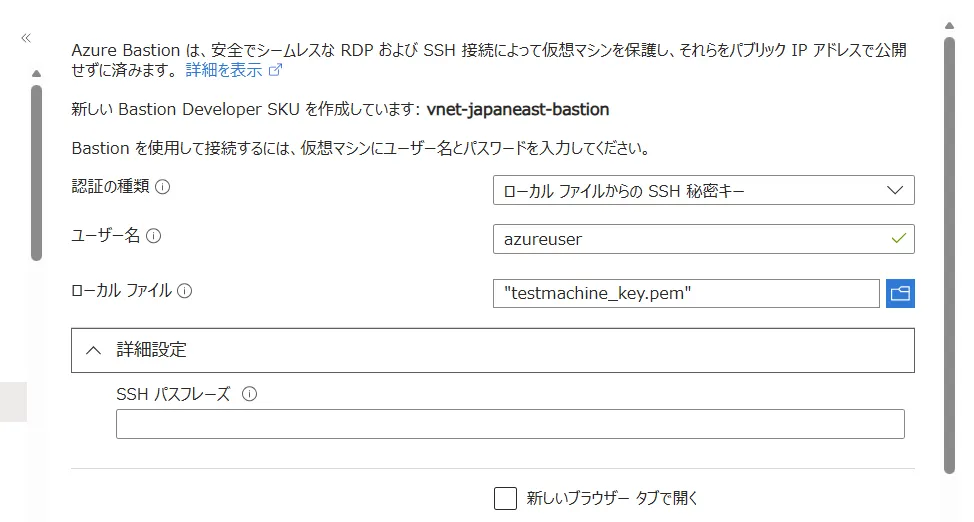
Task: Open the 認証の種類 dropdown
Action: (703, 190)
